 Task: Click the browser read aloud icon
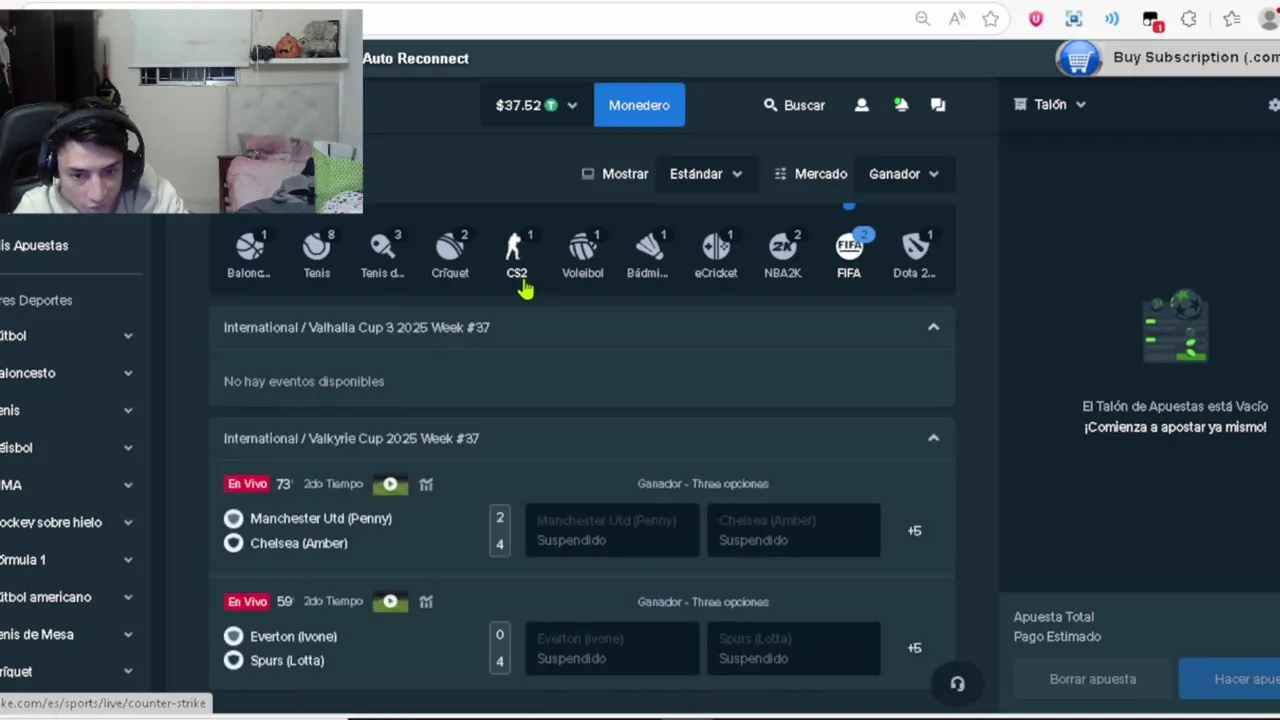[957, 19]
